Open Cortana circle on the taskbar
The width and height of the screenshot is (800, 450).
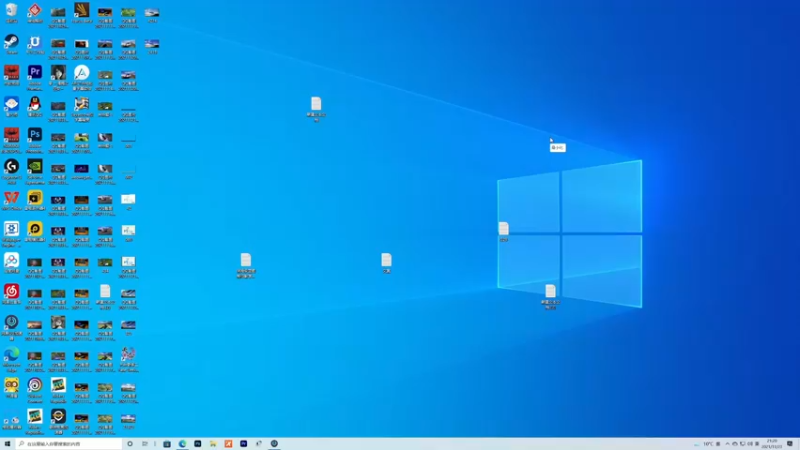(130, 444)
